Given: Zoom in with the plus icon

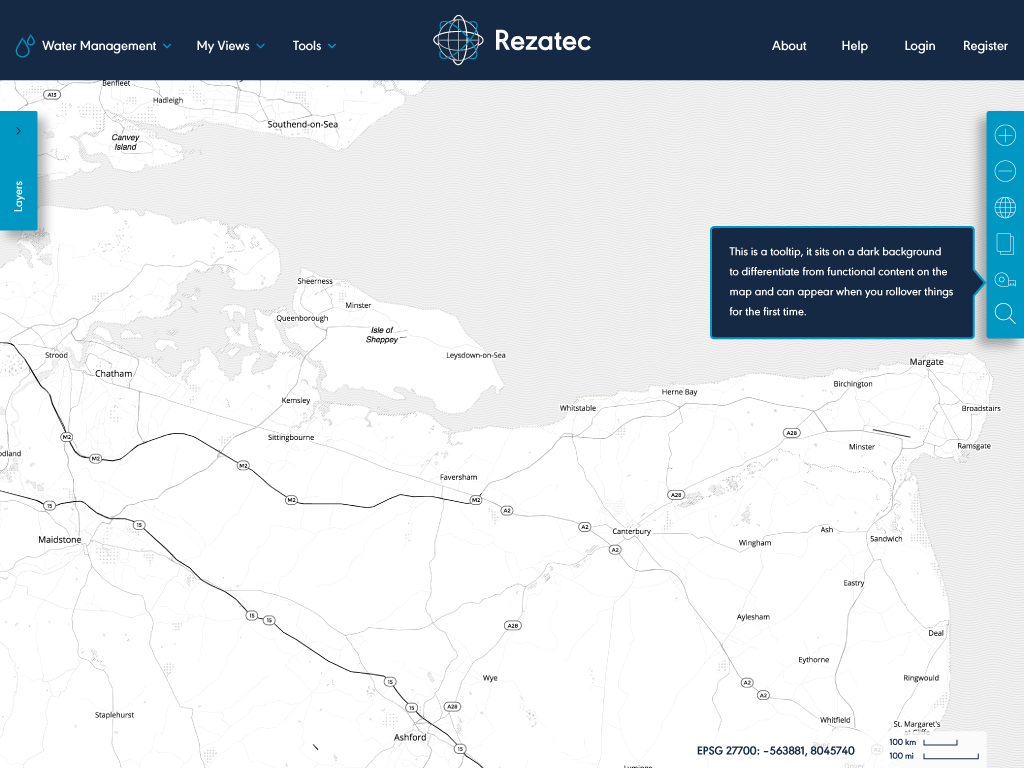Looking at the screenshot, I should [1004, 135].
